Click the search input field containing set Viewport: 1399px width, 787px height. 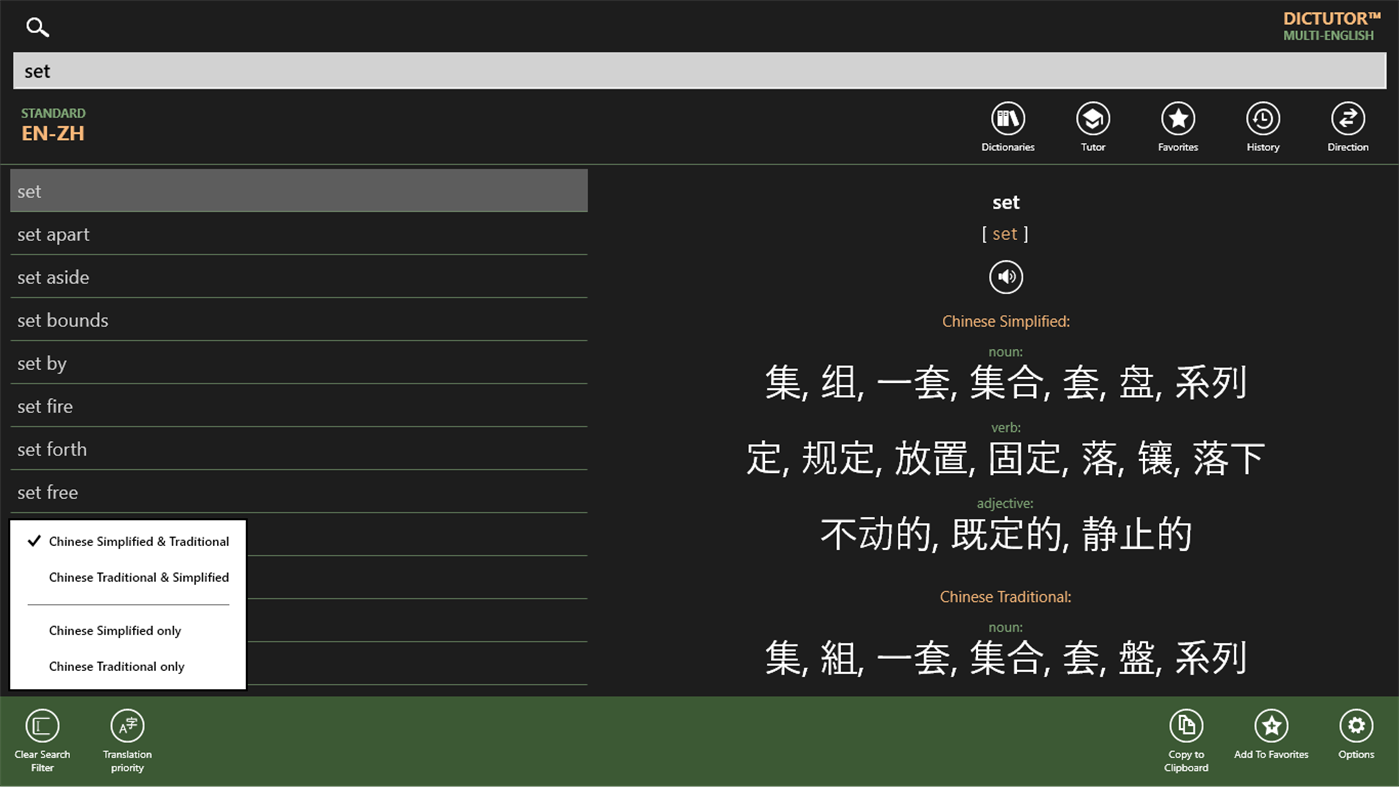pyautogui.click(x=699, y=70)
